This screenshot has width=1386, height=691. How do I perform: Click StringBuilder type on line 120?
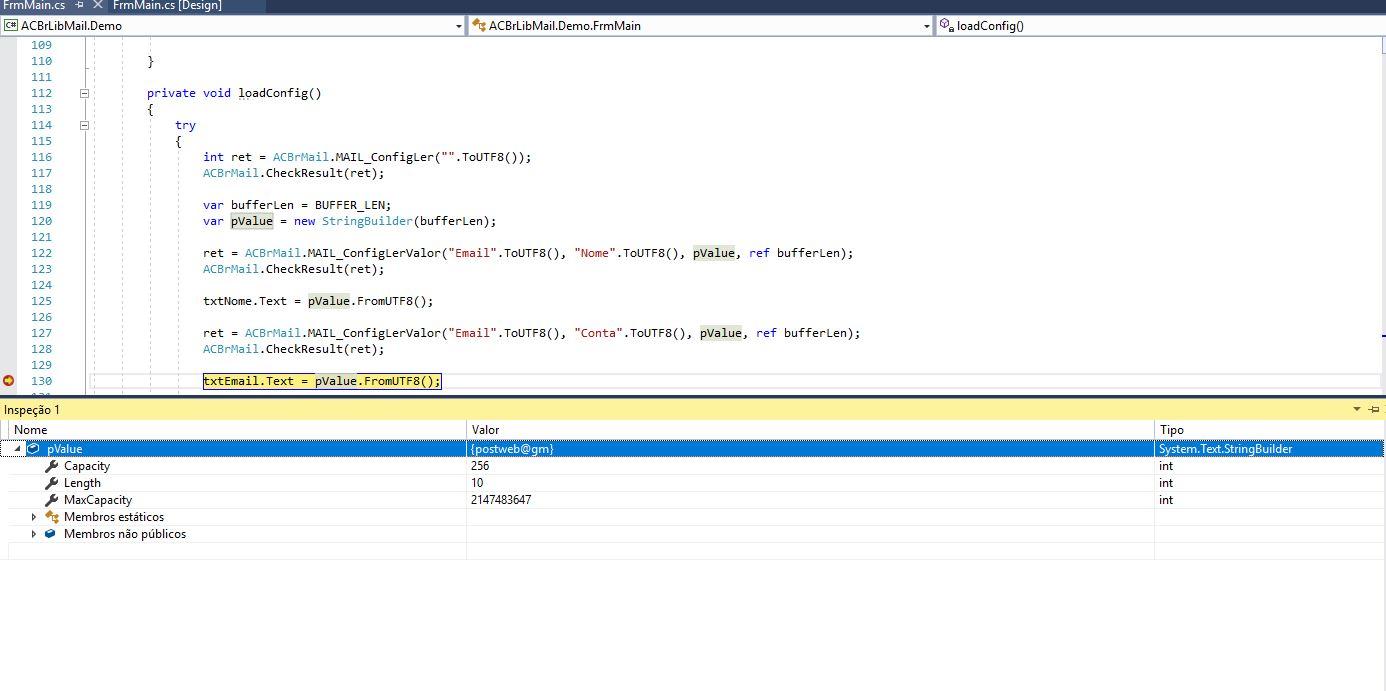point(367,221)
